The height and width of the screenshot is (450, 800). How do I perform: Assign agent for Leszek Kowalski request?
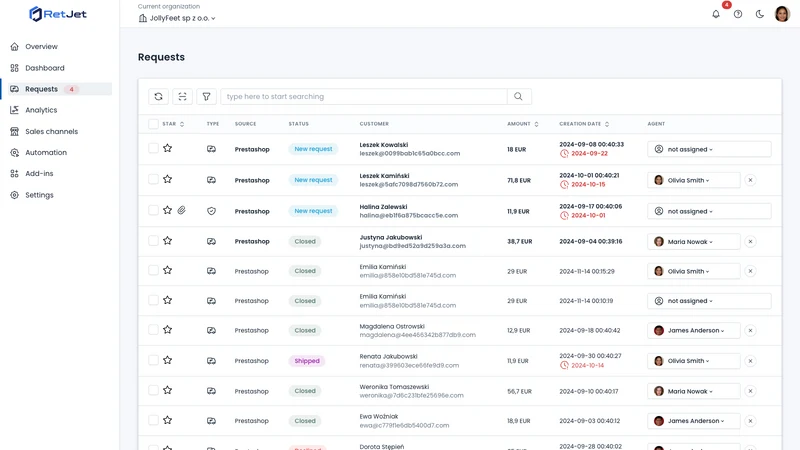(x=709, y=149)
